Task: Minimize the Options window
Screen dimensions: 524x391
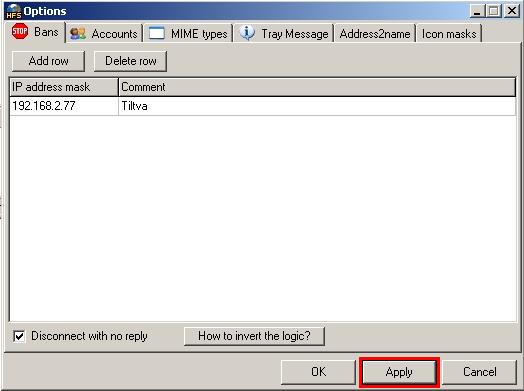Action: [x=477, y=11]
